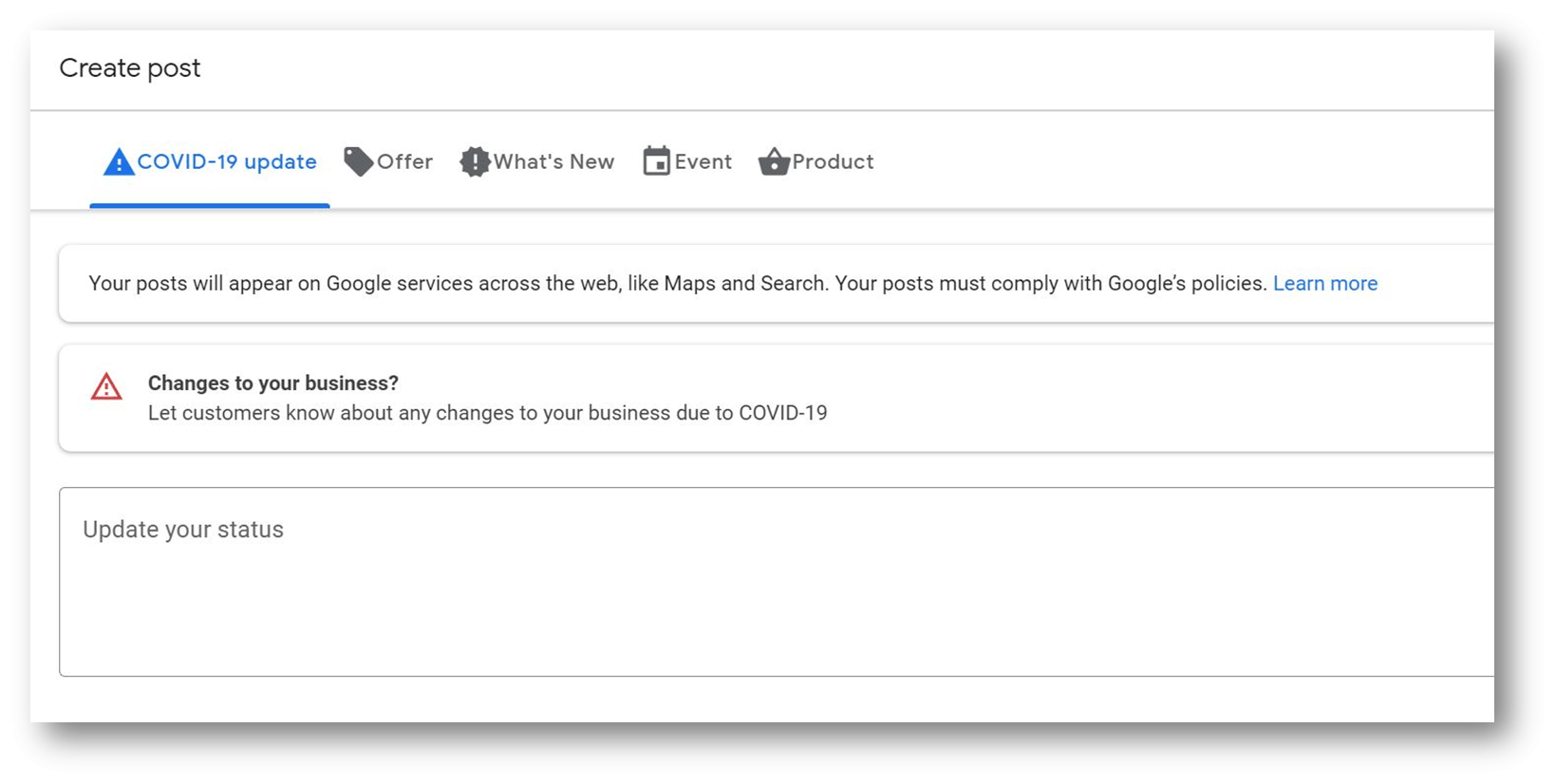Screen dimensions: 1556x784
Task: Click the COVID-19 update warning triangle icon
Action: (118, 162)
